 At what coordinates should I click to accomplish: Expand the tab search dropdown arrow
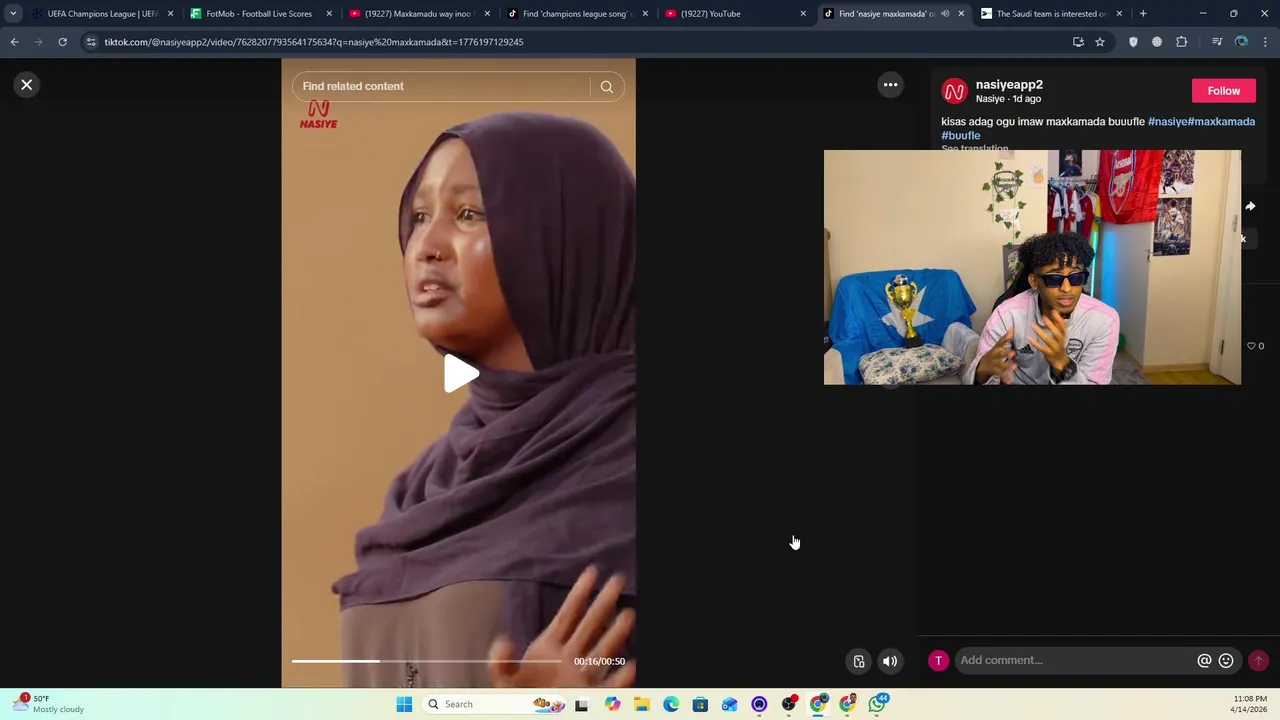13,14
